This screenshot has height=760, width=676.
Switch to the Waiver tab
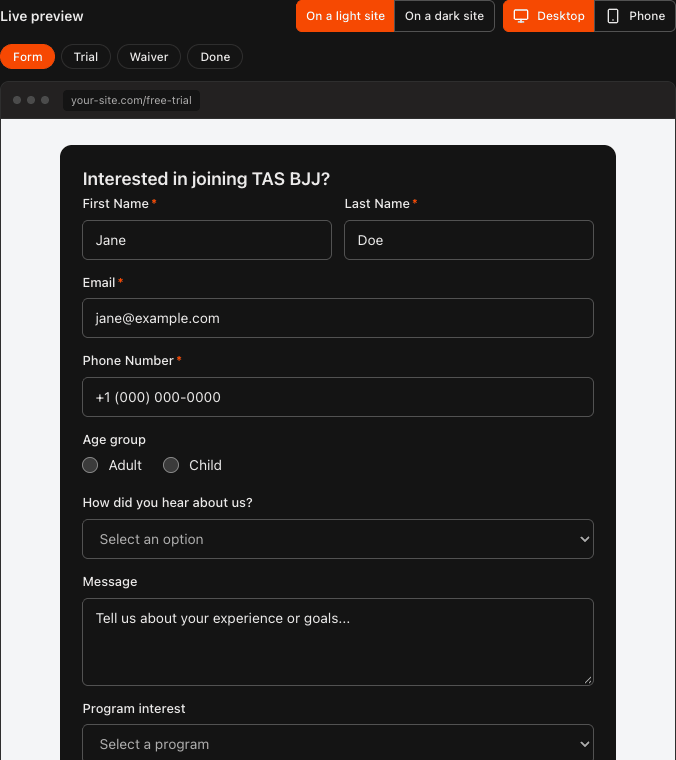coord(149,57)
